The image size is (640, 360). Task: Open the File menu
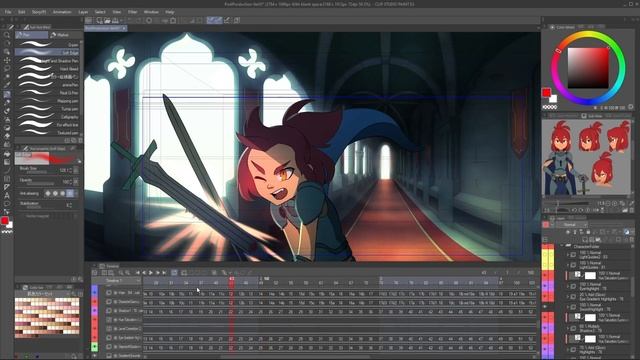tap(8, 12)
